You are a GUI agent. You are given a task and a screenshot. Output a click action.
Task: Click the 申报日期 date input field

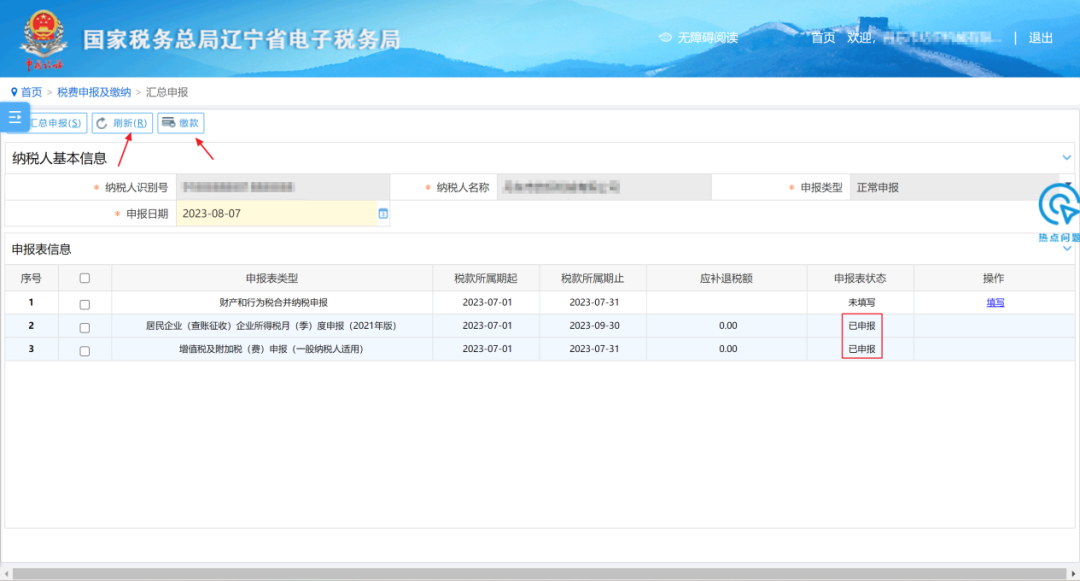[275, 213]
